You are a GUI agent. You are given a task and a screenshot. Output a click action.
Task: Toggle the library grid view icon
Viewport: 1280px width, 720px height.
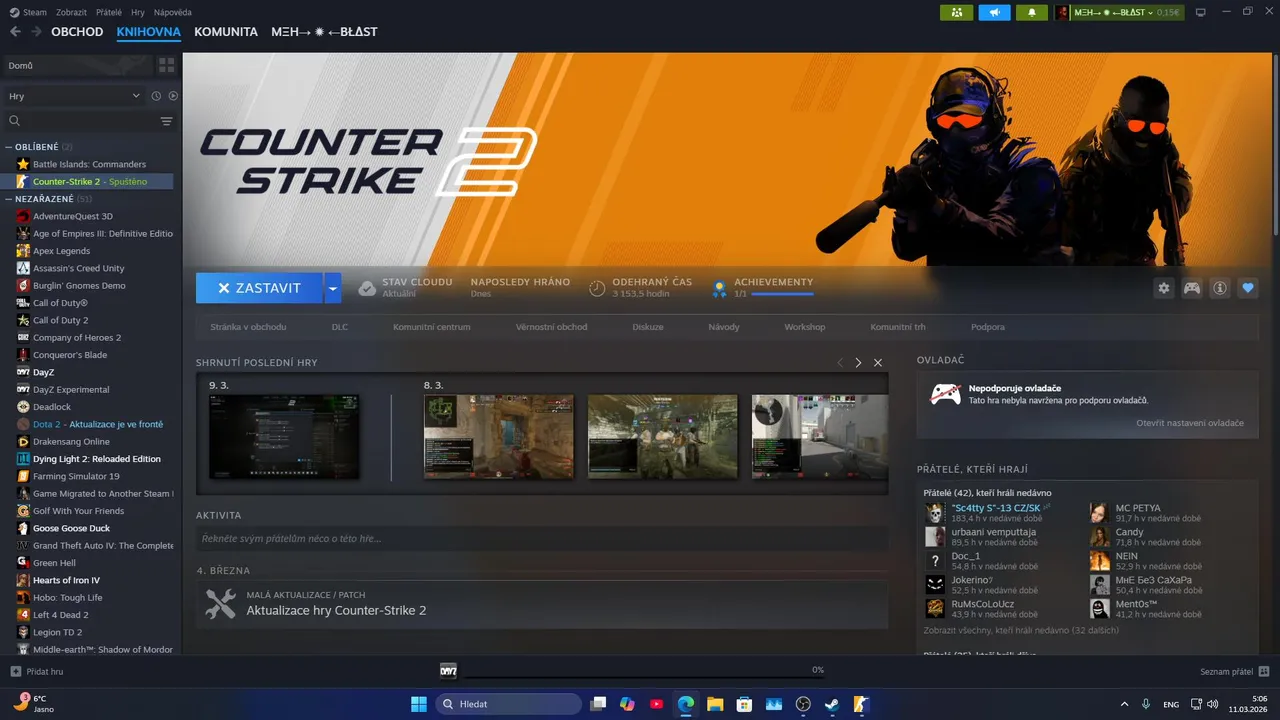pyautogui.click(x=166, y=65)
